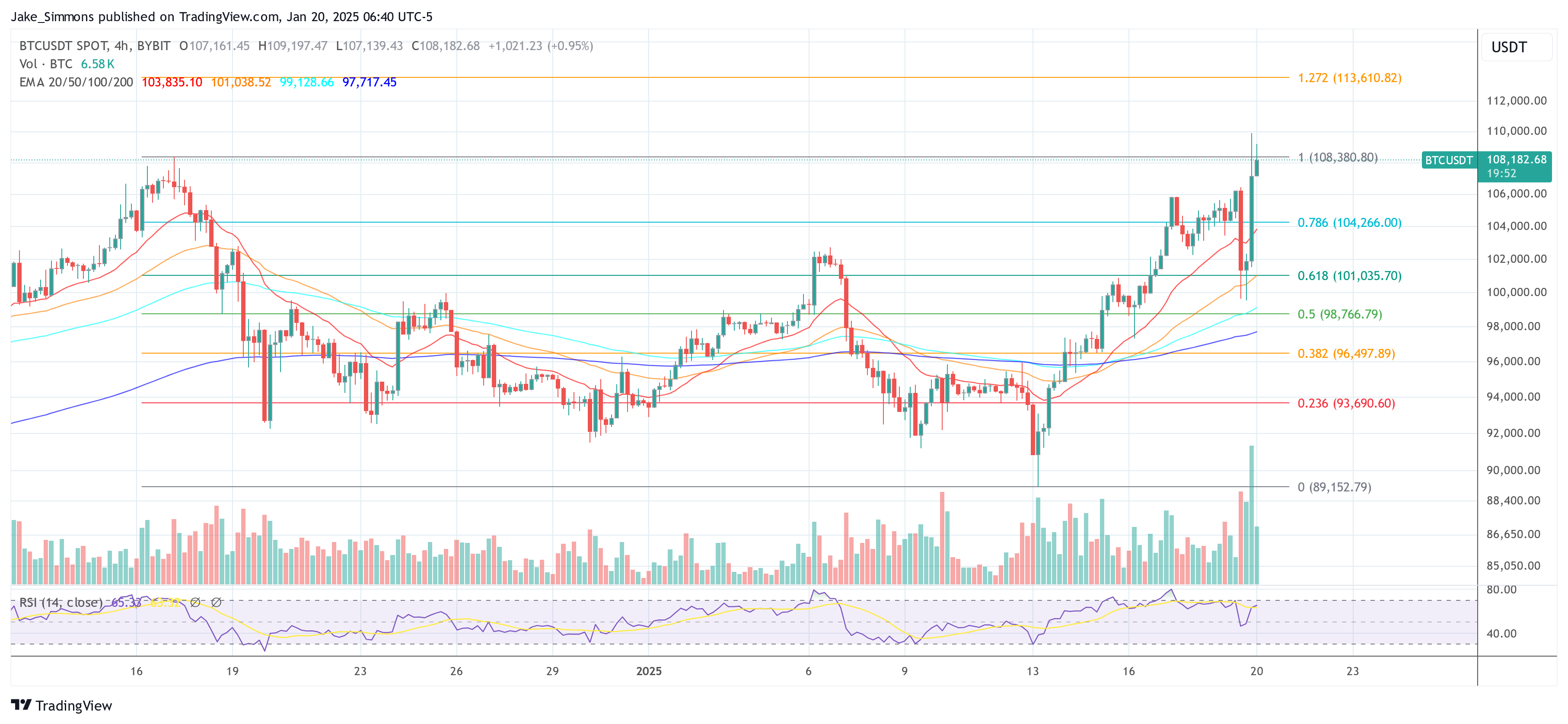Image resolution: width=1568 pixels, height=724 pixels.
Task: Click the BTCUSDT price tag label
Action: point(1449,160)
